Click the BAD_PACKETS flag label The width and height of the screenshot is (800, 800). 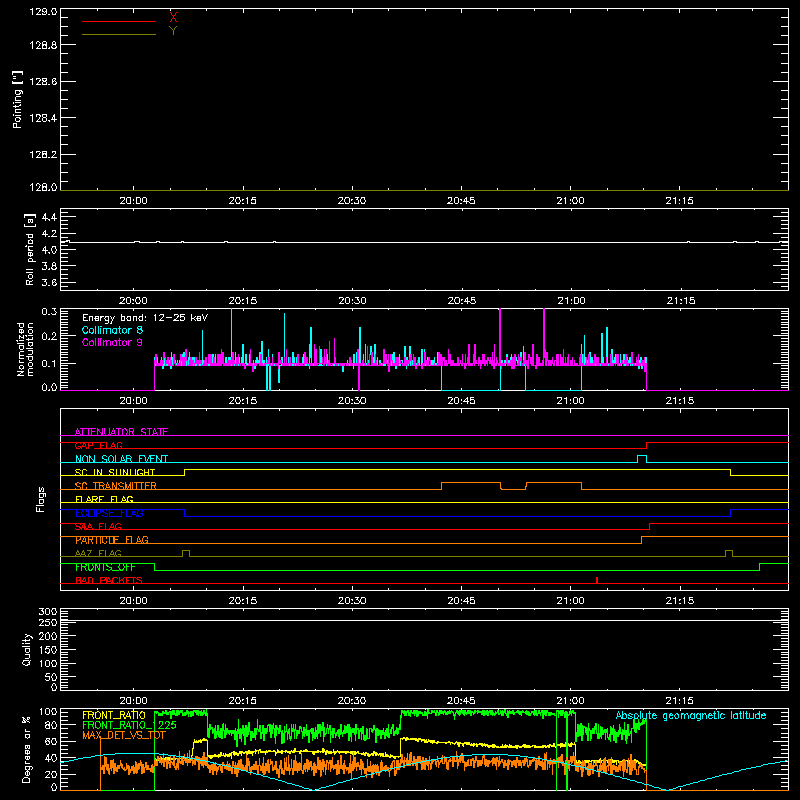click(109, 580)
